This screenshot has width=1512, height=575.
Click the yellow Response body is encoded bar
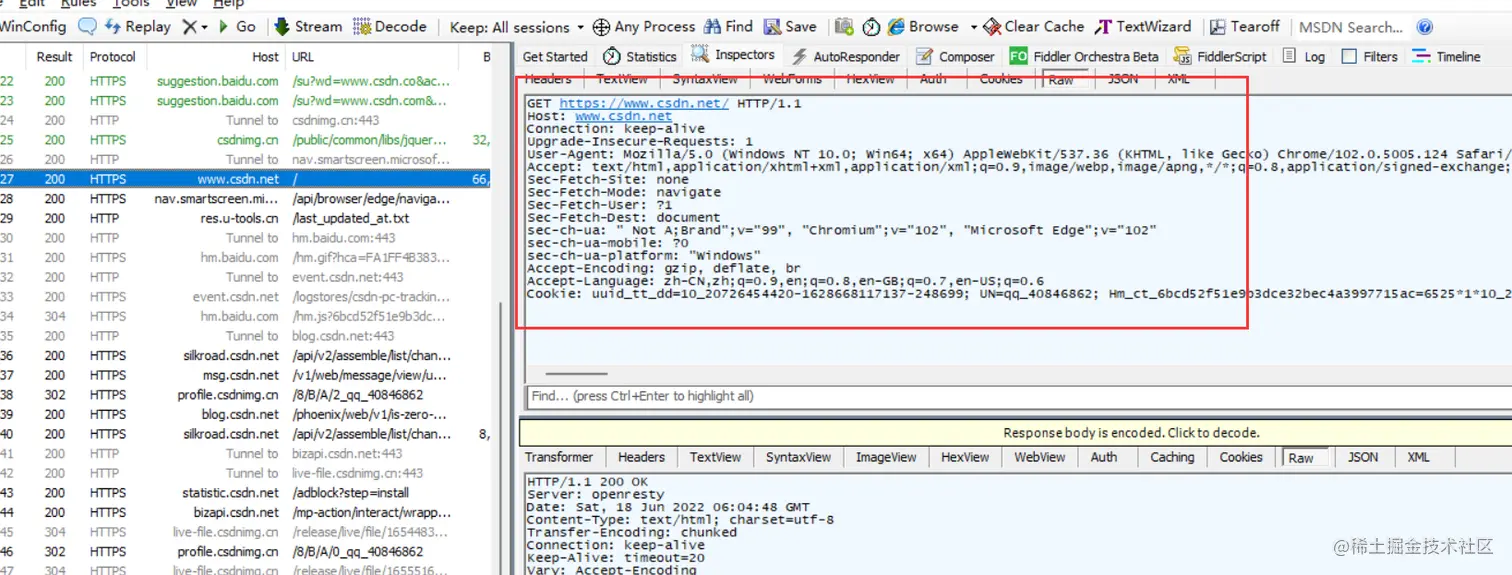click(1015, 433)
